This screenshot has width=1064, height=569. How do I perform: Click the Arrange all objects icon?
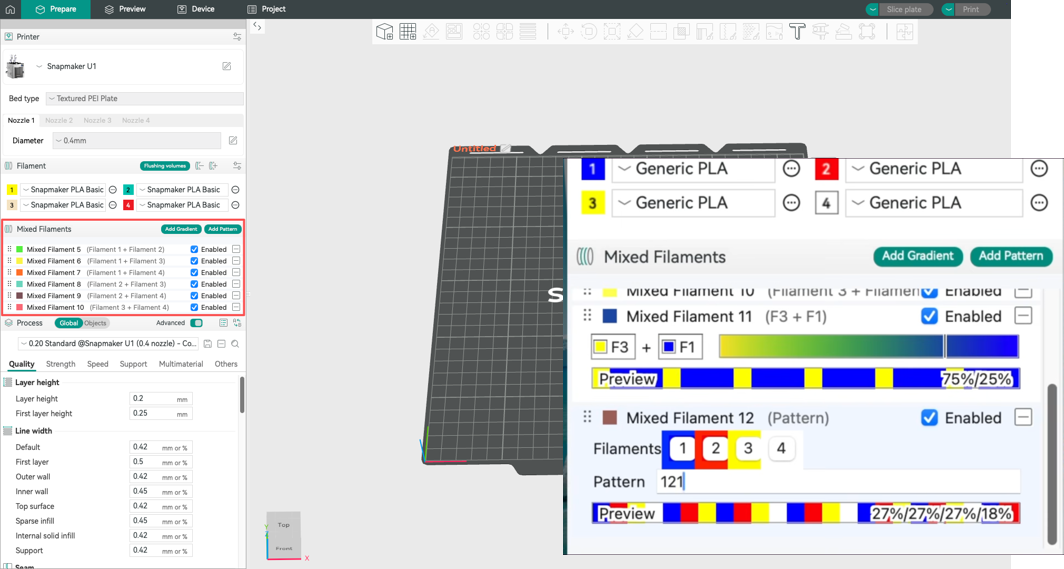point(482,32)
